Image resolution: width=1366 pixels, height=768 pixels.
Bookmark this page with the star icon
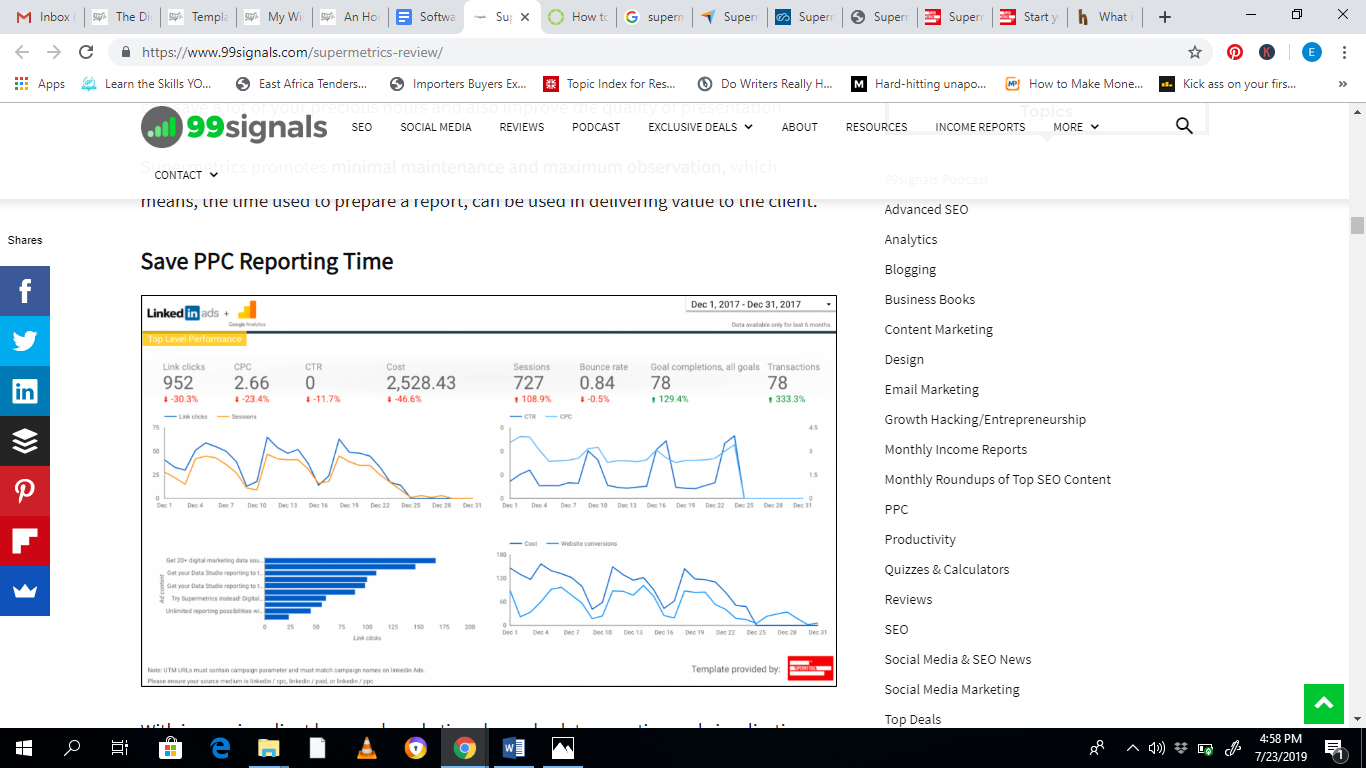tap(1194, 52)
